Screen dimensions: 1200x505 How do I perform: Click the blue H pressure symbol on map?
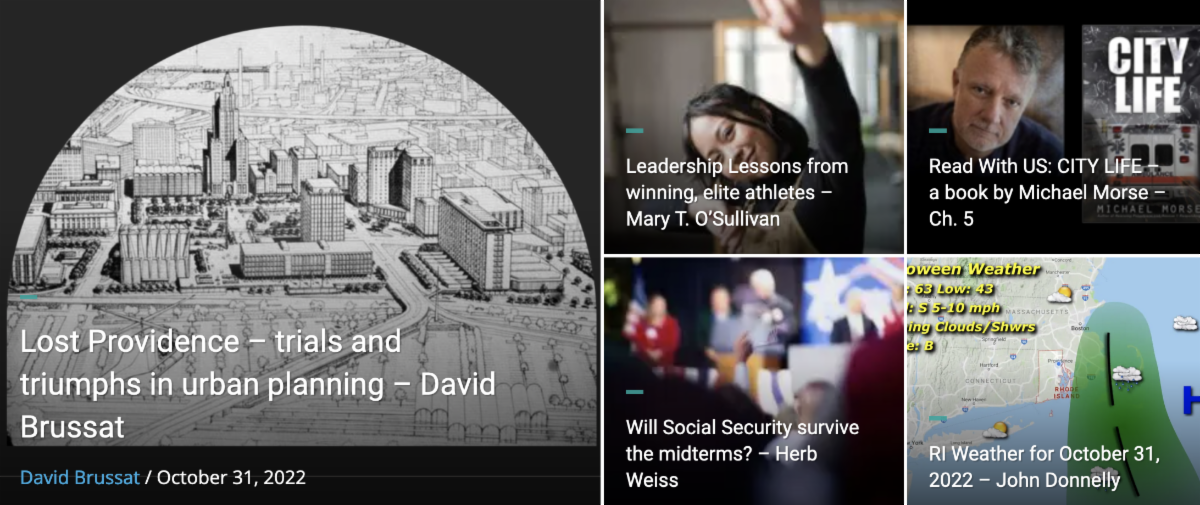click(x=1191, y=402)
